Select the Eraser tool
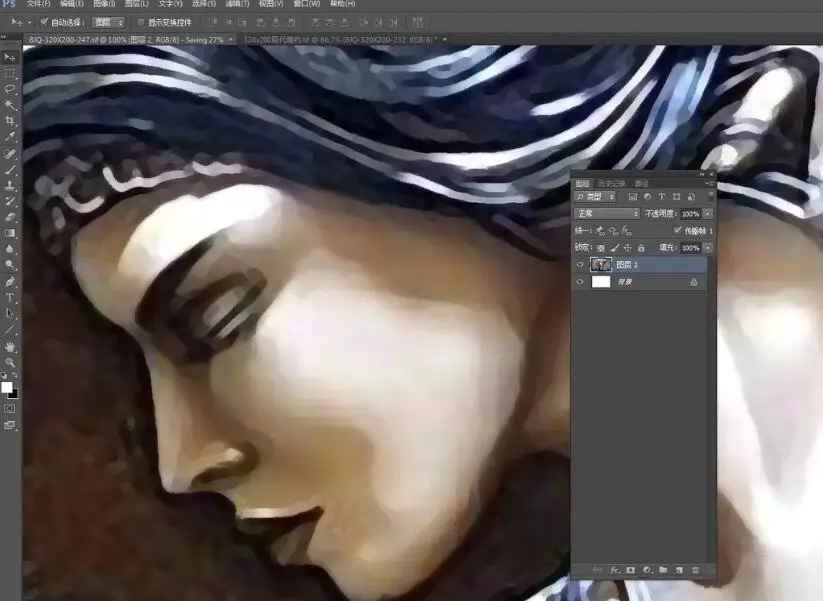This screenshot has width=823, height=601. click(10, 217)
